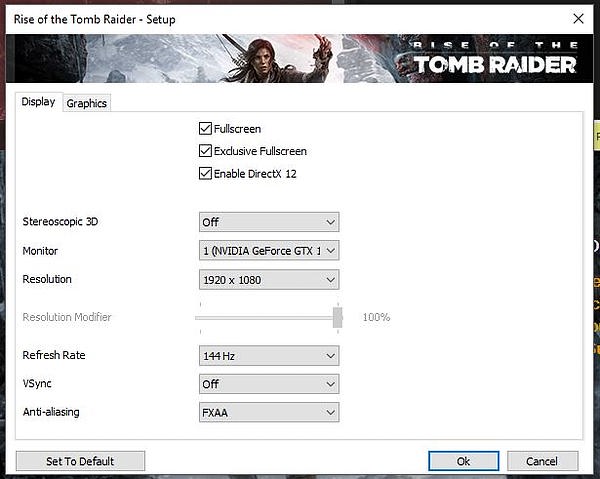The height and width of the screenshot is (479, 600).
Task: Click the Resolution label text
Action: pos(47,279)
